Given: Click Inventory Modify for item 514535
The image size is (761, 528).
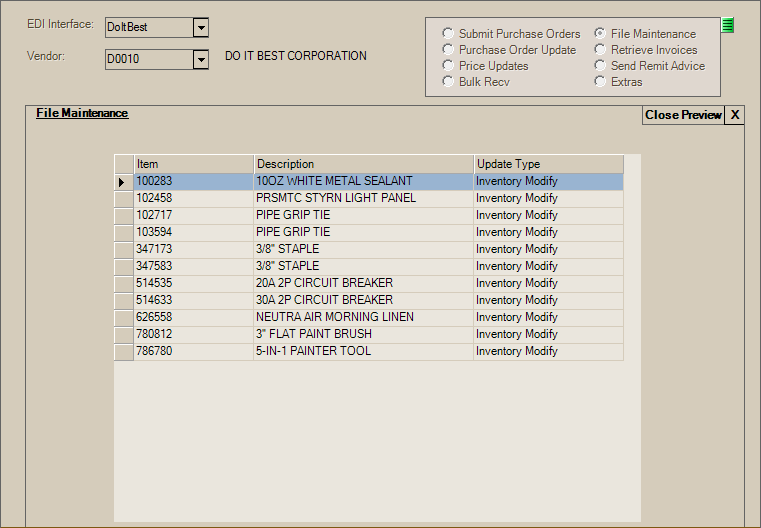Looking at the screenshot, I should 549,283.
